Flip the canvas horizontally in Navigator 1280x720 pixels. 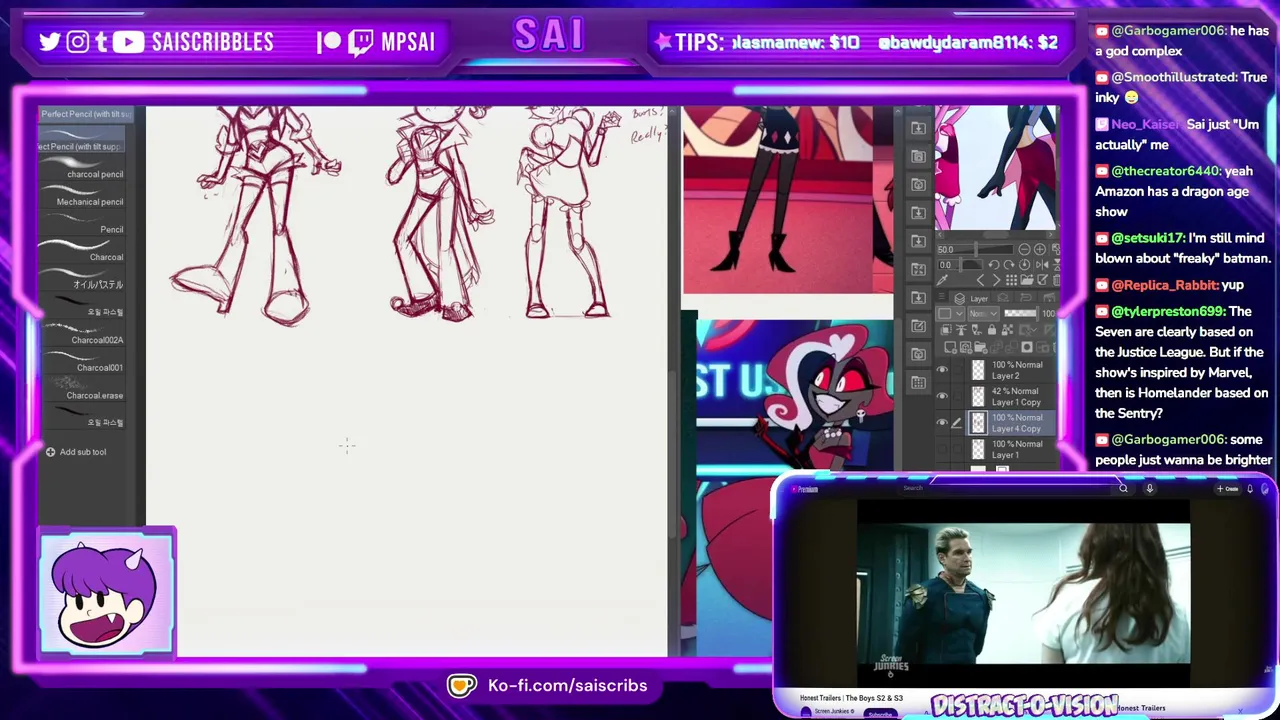[x=1042, y=265]
